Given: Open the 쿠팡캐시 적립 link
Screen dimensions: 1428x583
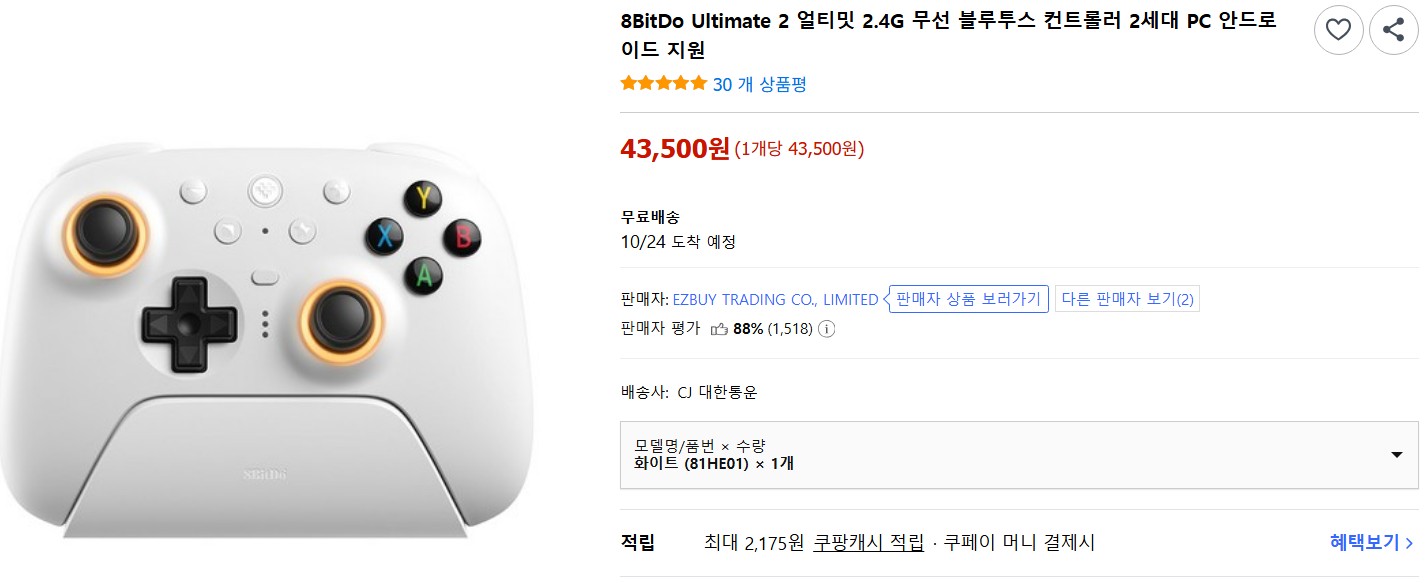Looking at the screenshot, I should 868,543.
